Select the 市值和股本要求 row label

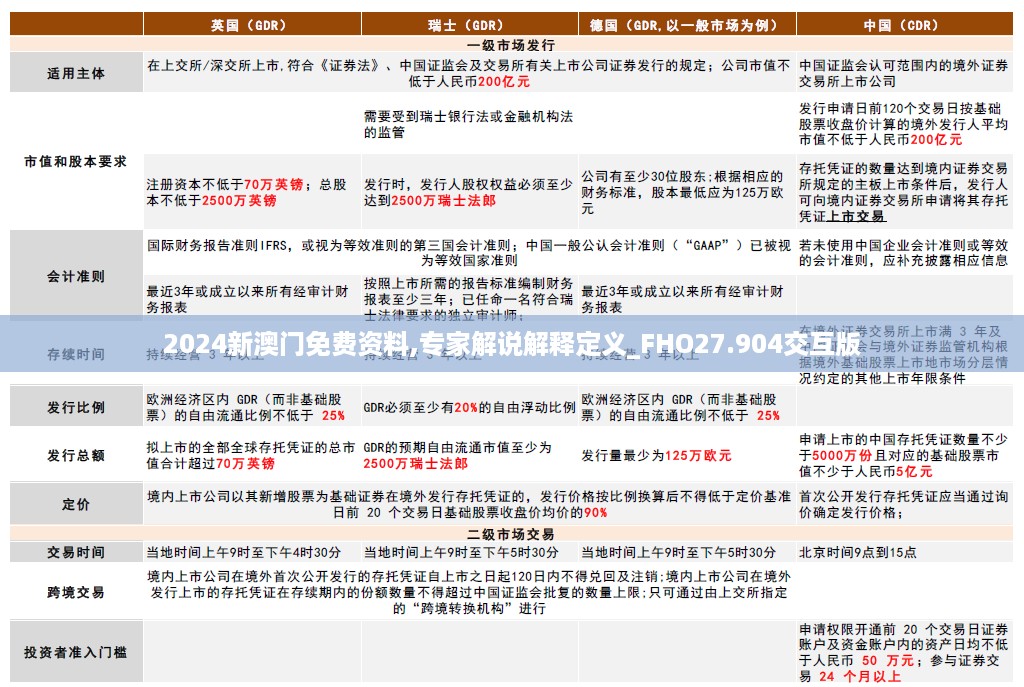tap(76, 158)
